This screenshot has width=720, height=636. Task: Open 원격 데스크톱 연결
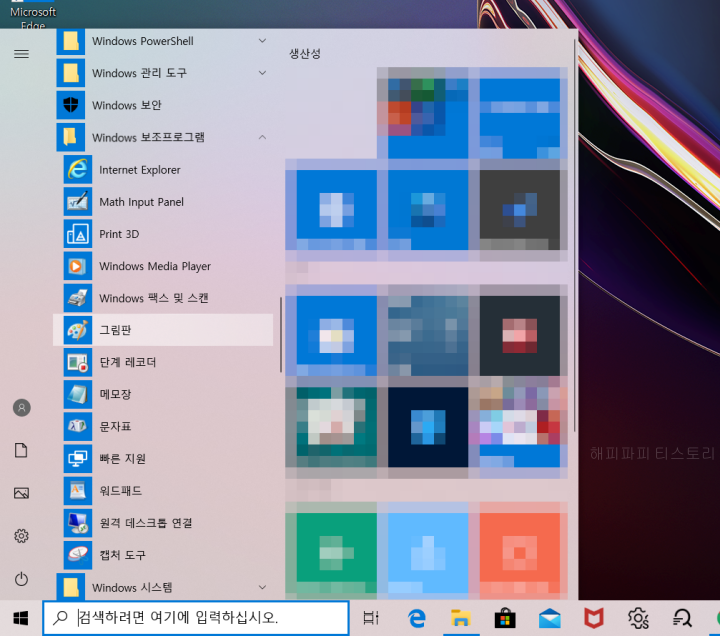pos(163,523)
